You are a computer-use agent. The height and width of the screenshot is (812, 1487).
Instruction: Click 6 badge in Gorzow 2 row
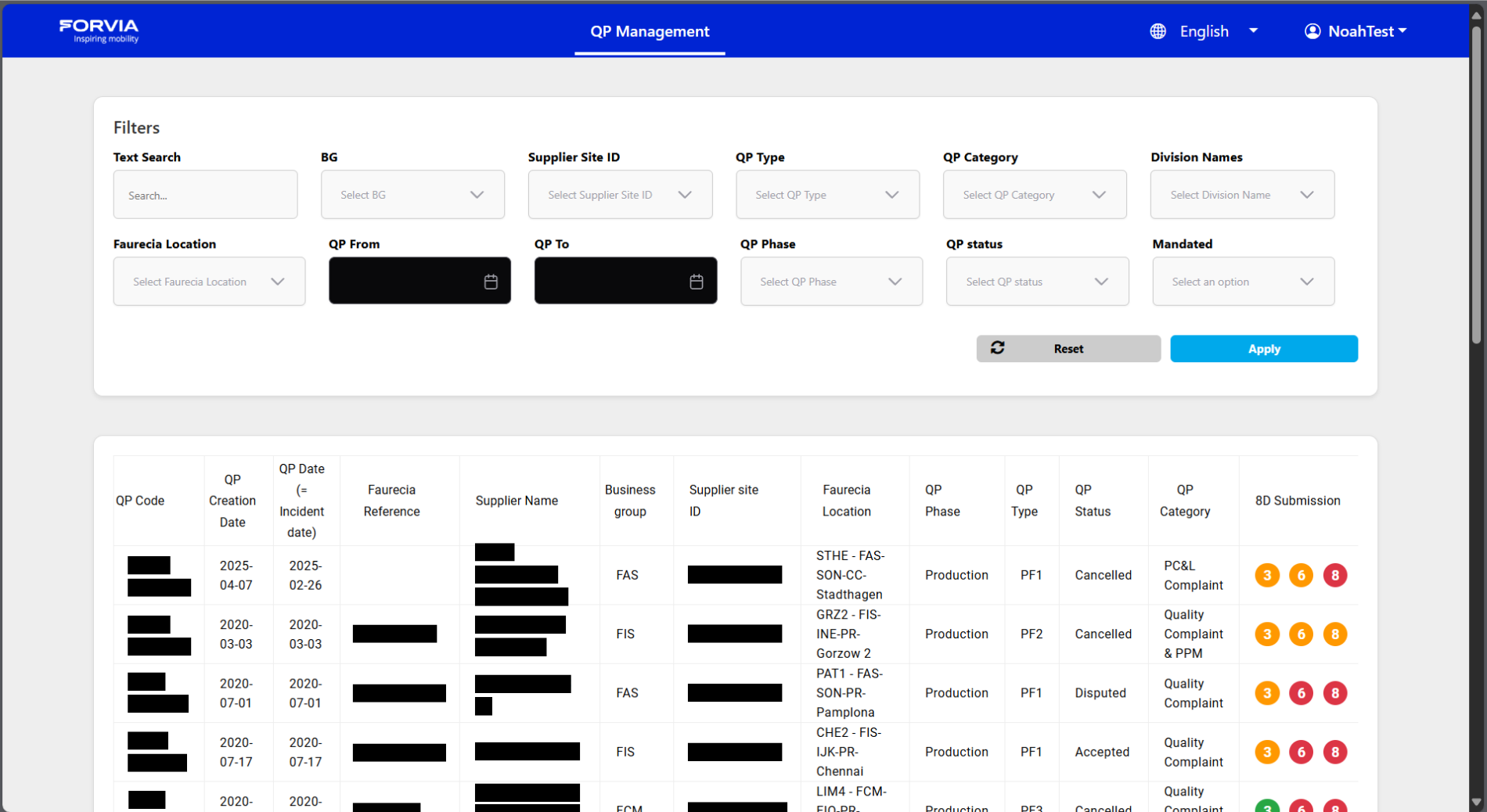[1301, 634]
